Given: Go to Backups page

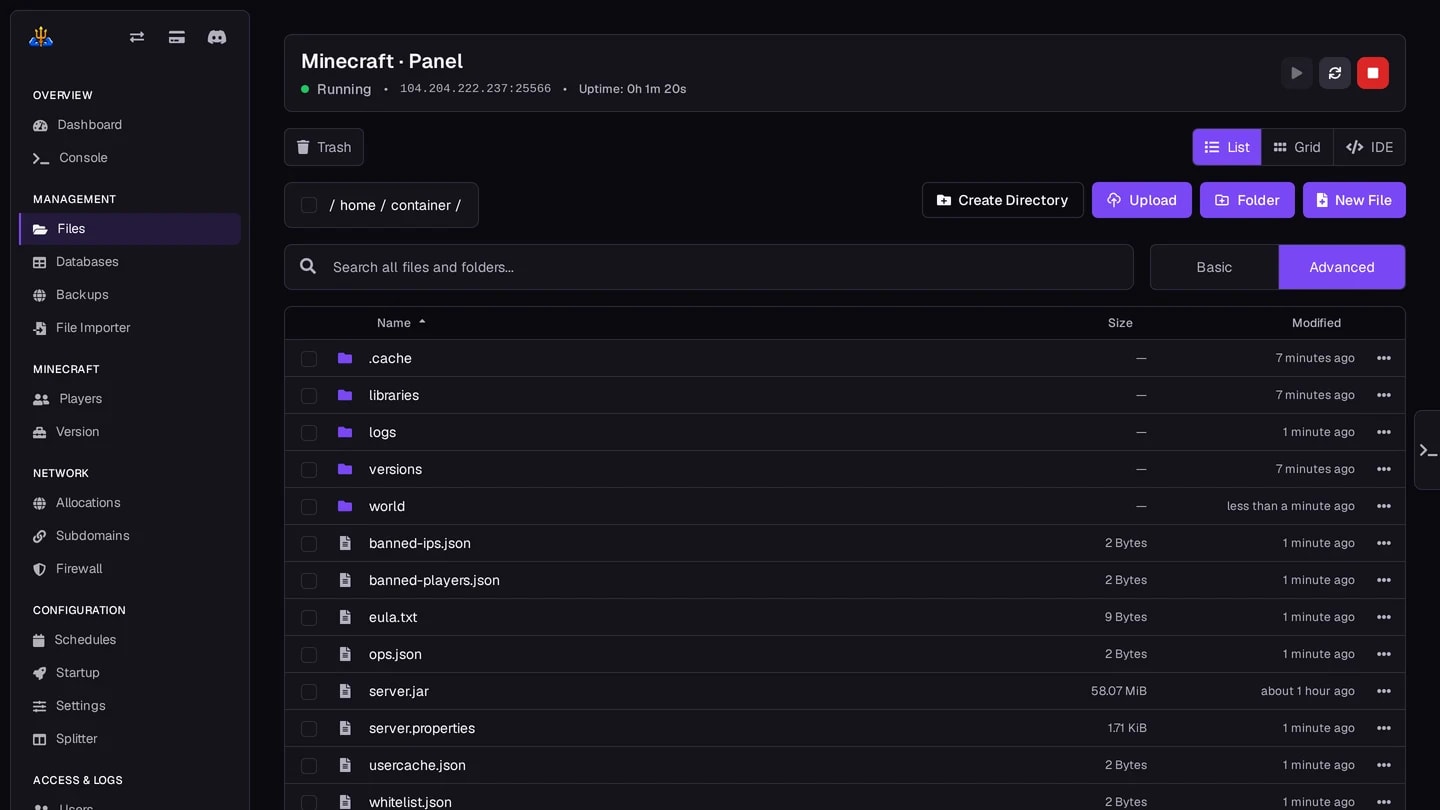Looking at the screenshot, I should [130, 295].
